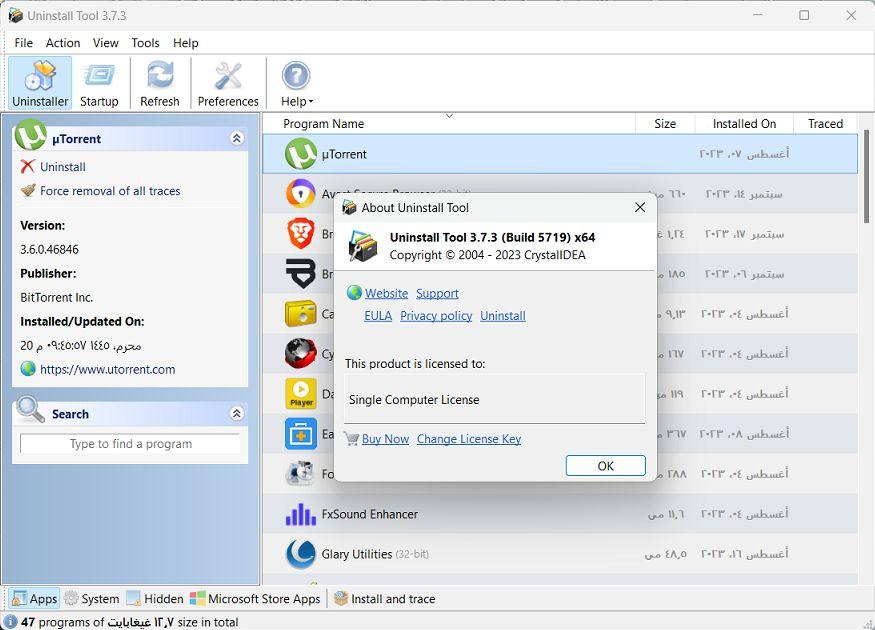Click the red X Uninstall icon
This screenshot has height=630, width=875.
[27, 166]
